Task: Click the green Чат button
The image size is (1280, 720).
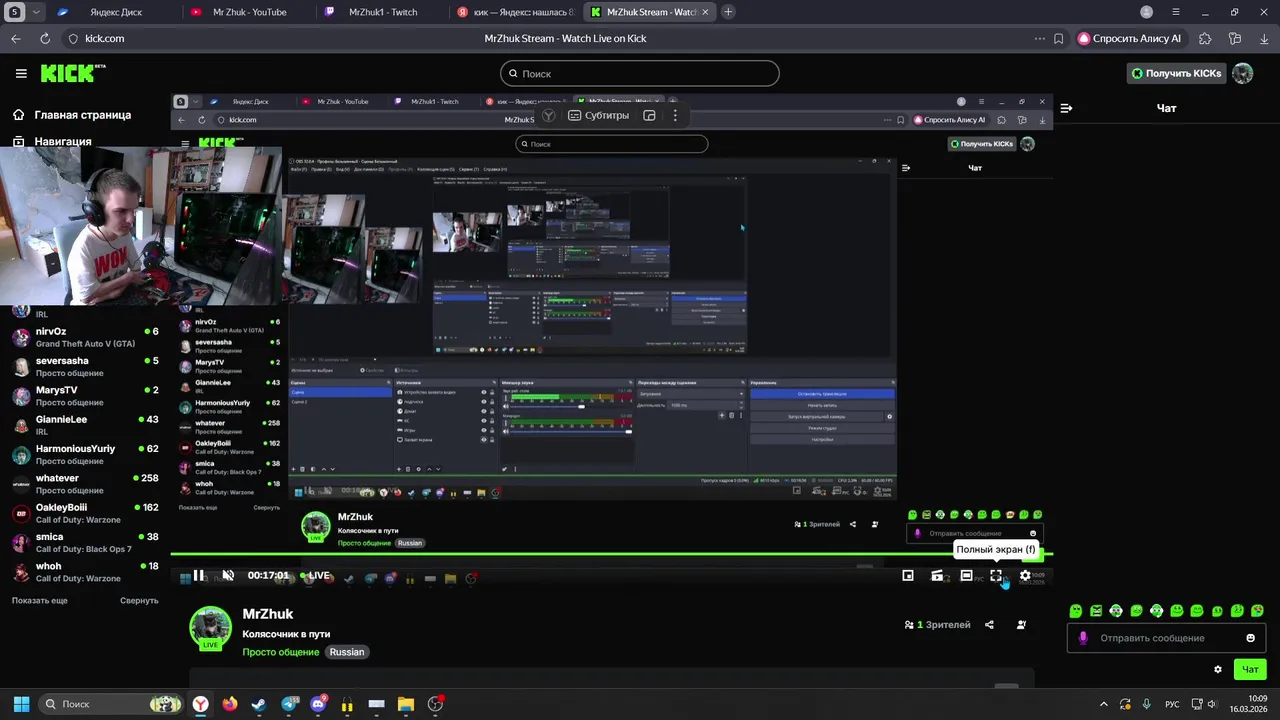Action: 1250,669
